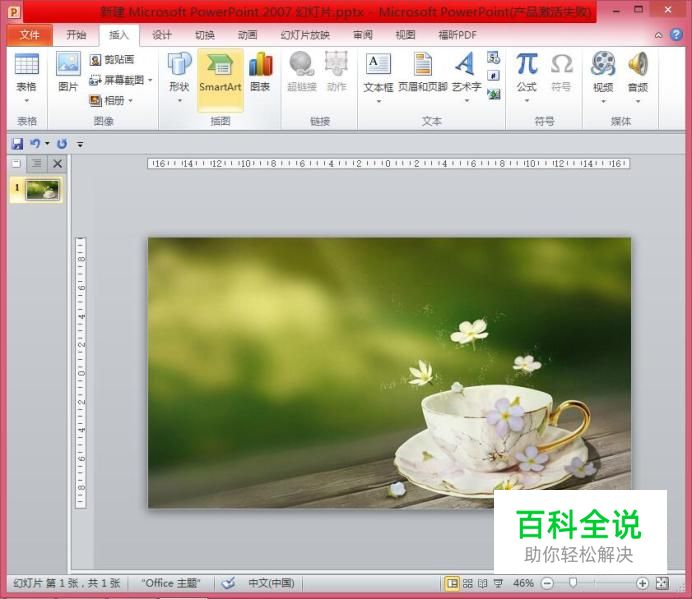Click the 46% zoom level

point(523,583)
